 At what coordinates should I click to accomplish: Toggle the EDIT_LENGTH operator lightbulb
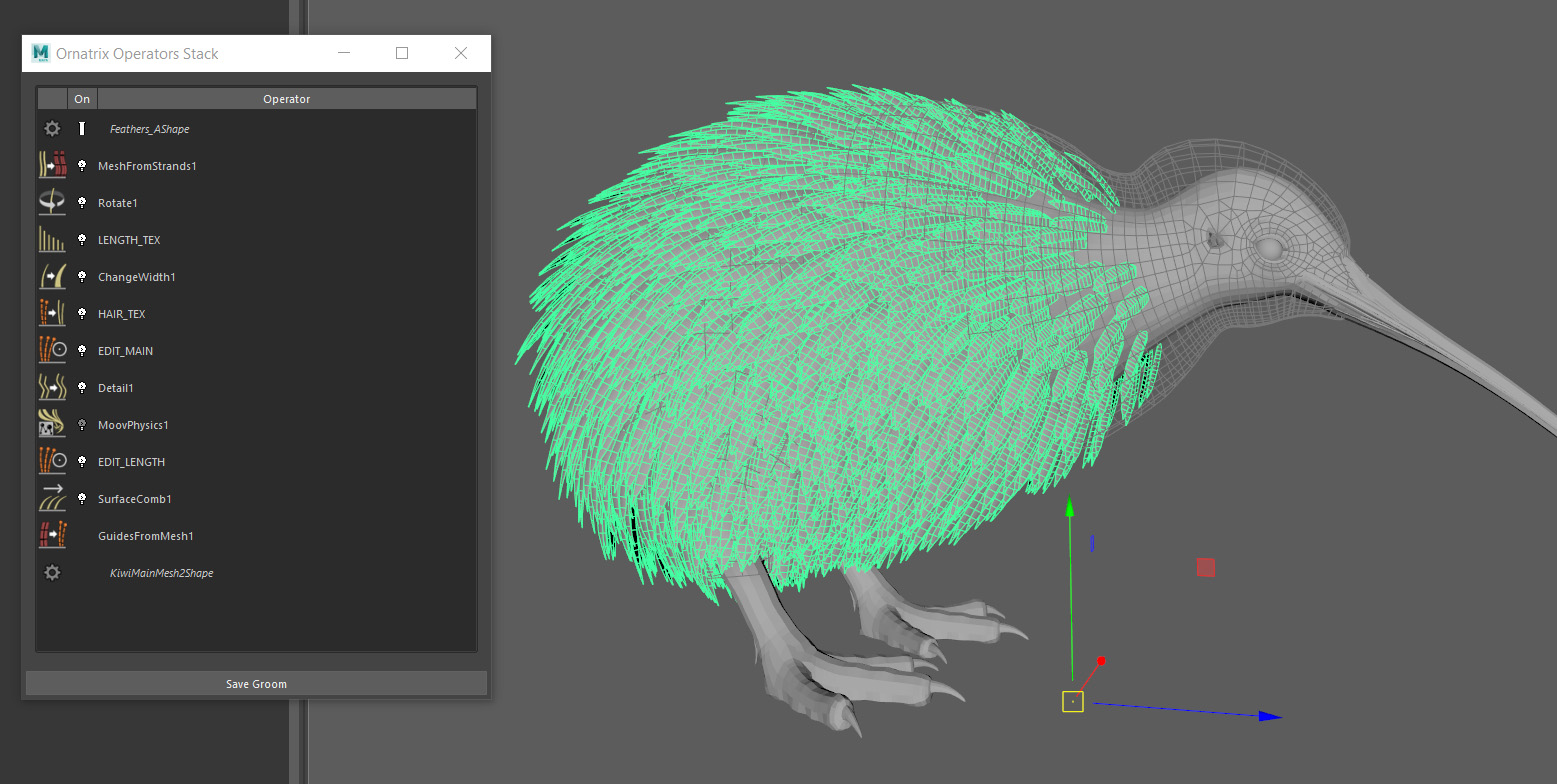pyautogui.click(x=82, y=462)
